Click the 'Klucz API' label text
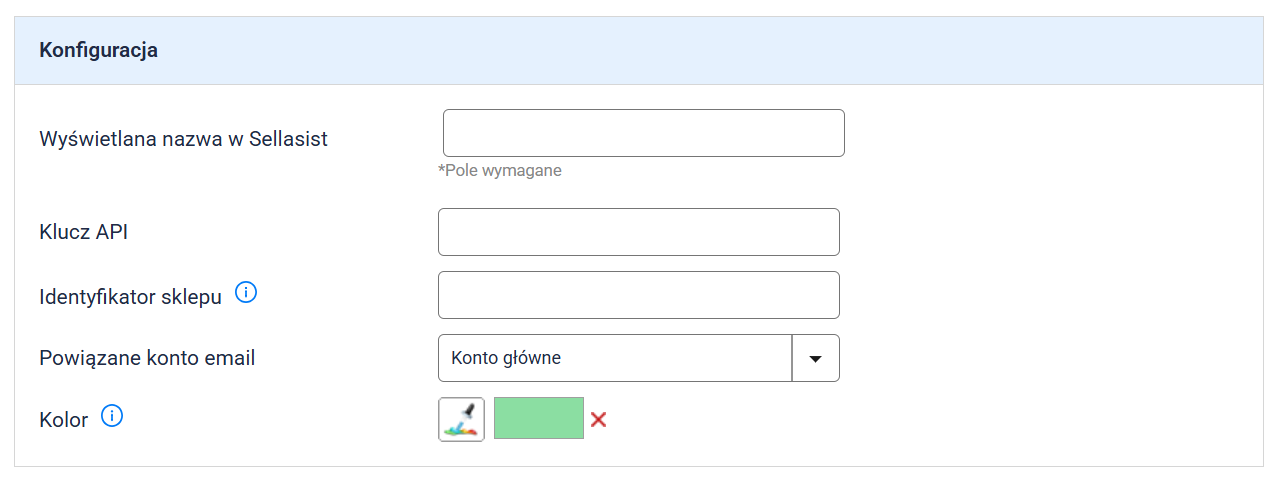The height and width of the screenshot is (480, 1278). (84, 232)
